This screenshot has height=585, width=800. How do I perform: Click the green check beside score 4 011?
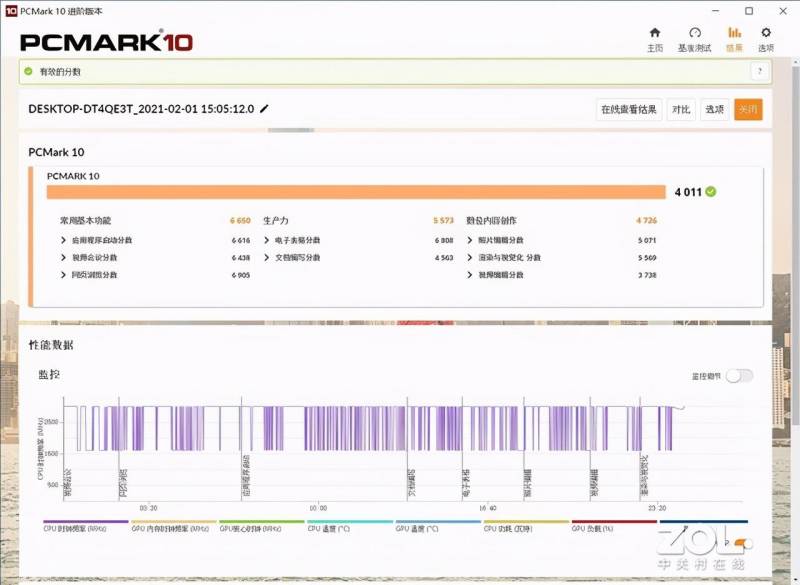tap(711, 192)
